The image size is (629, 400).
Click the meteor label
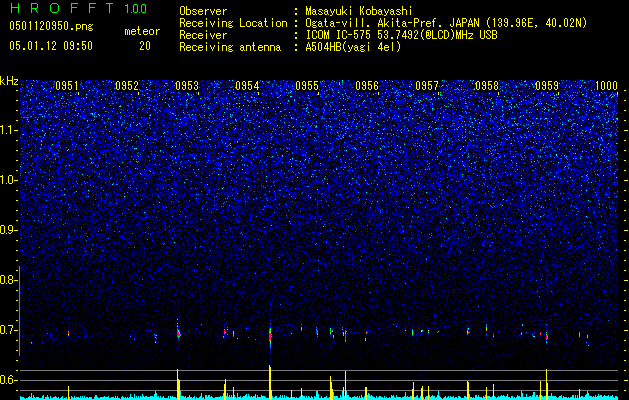point(142,31)
